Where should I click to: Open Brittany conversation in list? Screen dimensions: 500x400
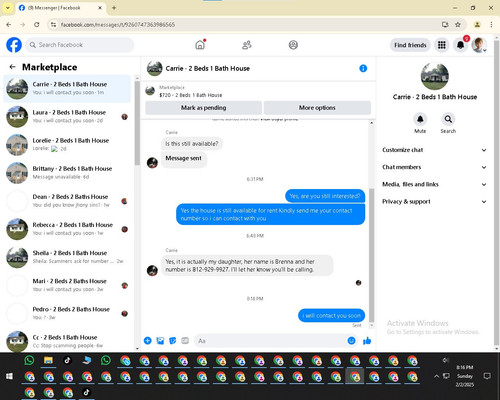pyautogui.click(x=67, y=173)
